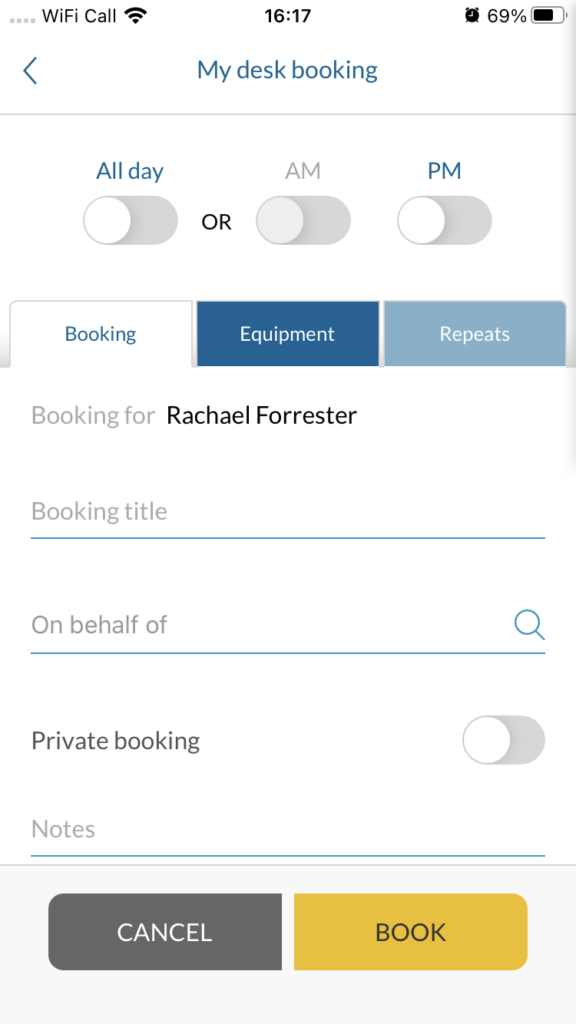The image size is (576, 1024).
Task: Turn on the PM toggle
Action: [x=444, y=221]
